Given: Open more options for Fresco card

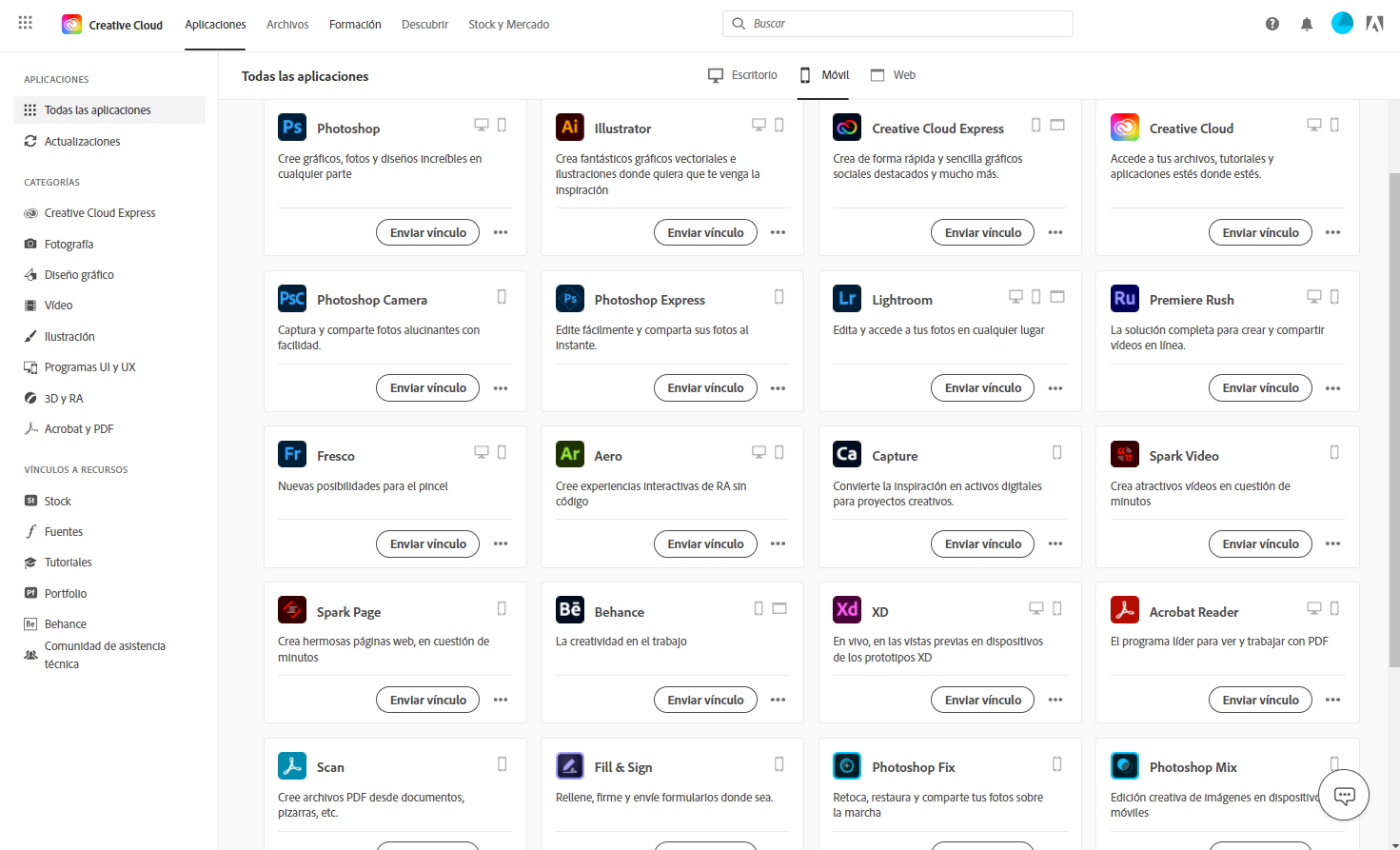Looking at the screenshot, I should pos(501,544).
